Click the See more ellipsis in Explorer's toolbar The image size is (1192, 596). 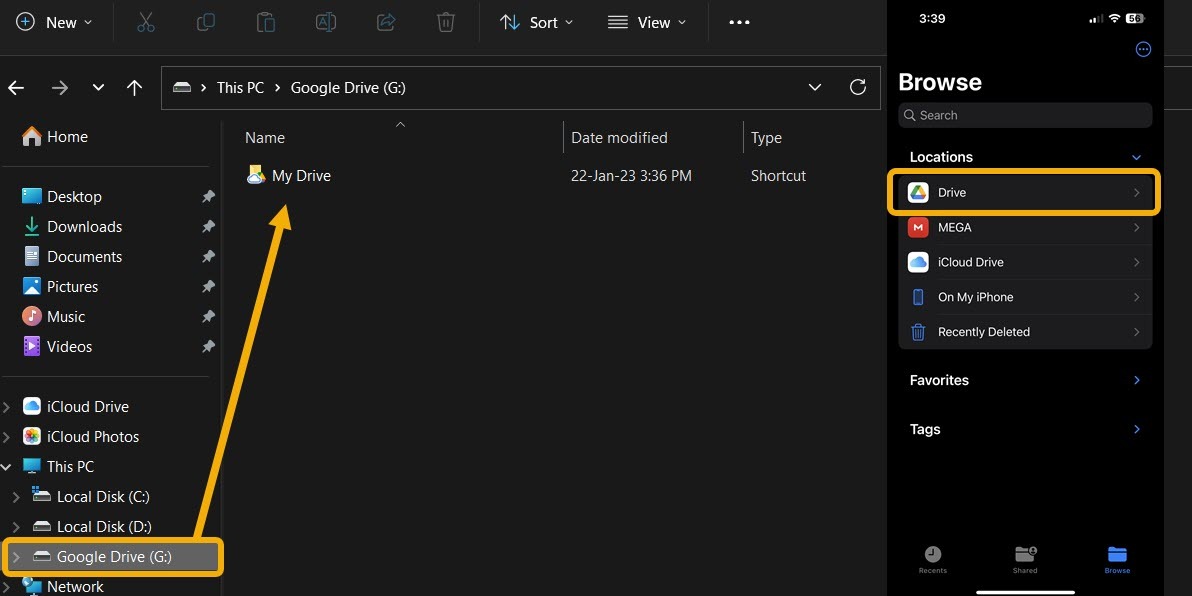pos(739,22)
